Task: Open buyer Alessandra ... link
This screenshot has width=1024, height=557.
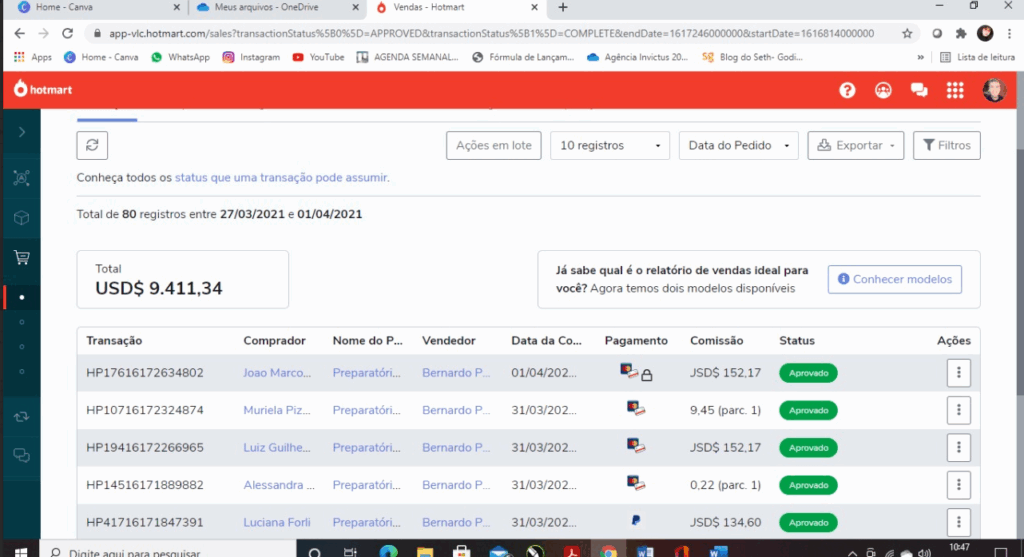Action: pos(279,485)
